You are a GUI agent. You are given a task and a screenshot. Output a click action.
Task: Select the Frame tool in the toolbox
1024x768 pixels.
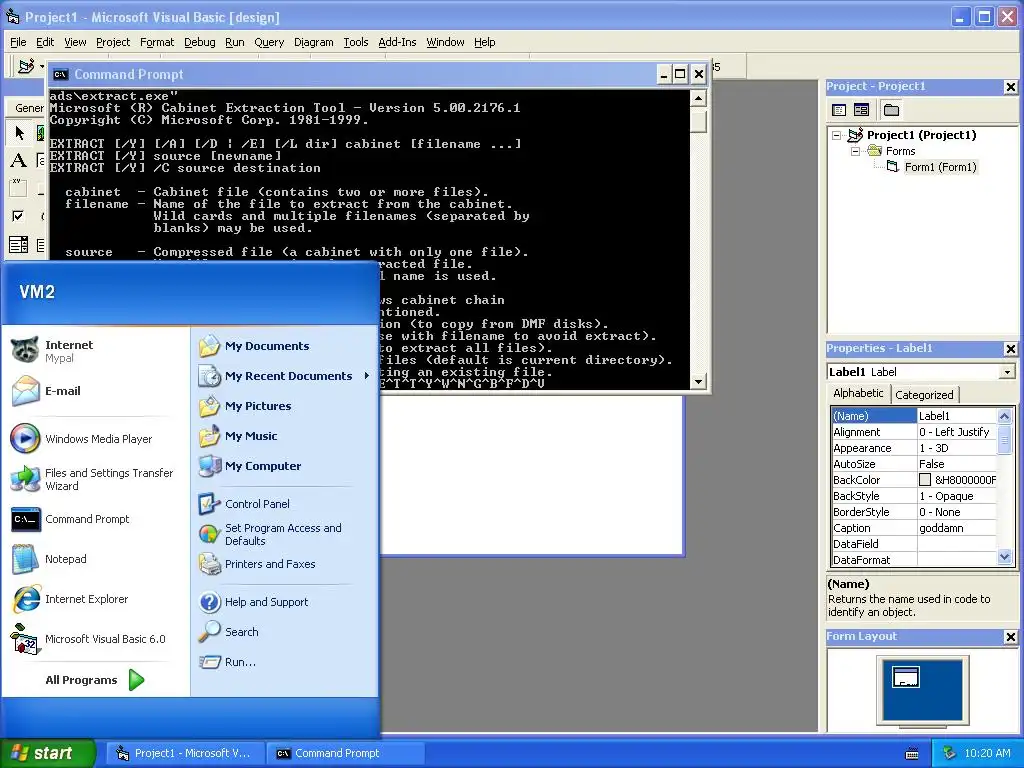[18, 188]
